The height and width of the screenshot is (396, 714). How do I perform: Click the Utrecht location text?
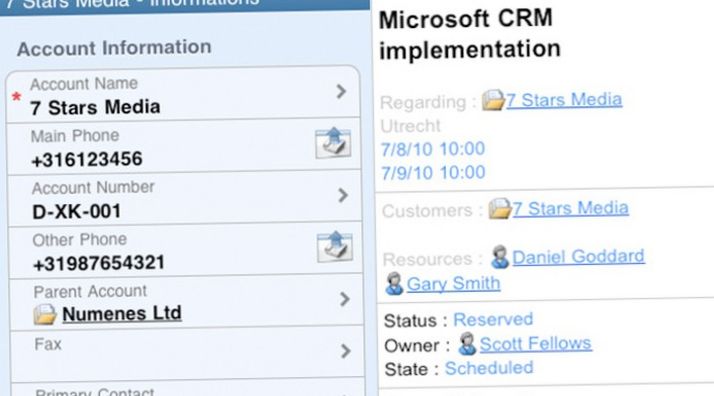pos(411,126)
